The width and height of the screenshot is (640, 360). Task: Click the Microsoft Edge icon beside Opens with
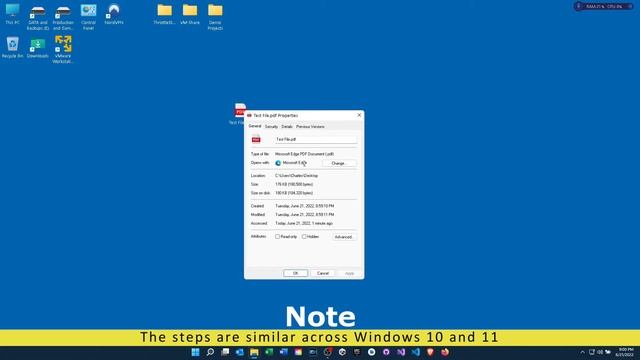pos(278,163)
